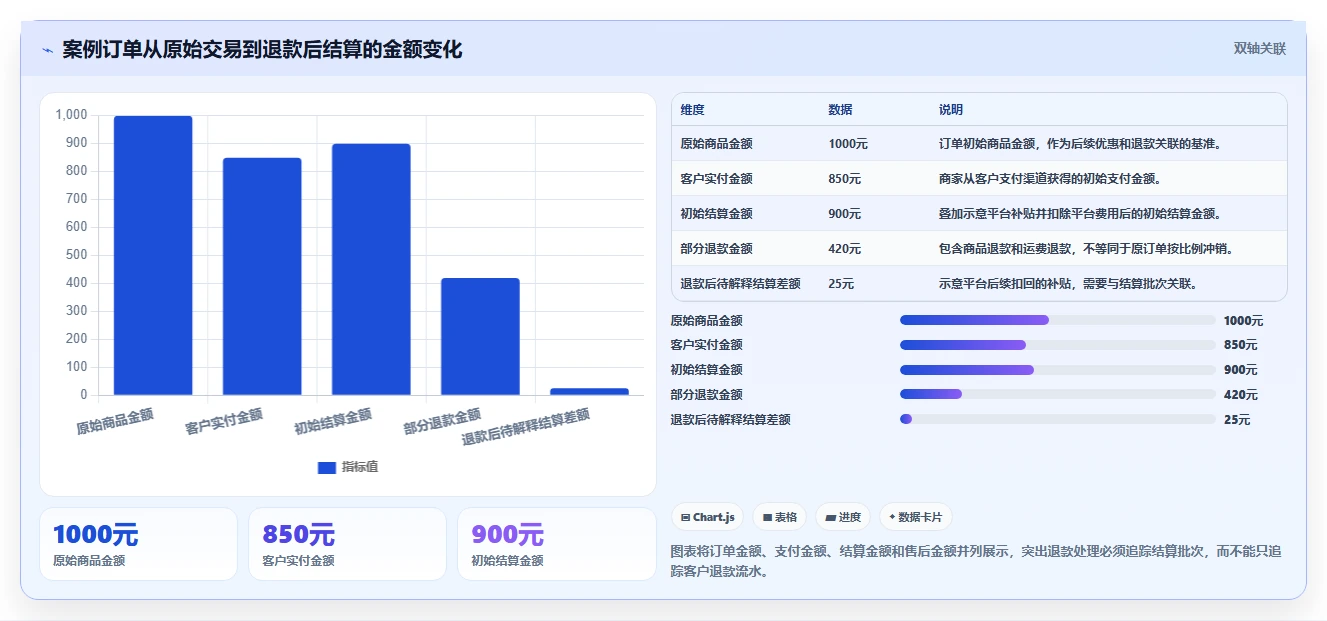The image size is (1327, 621).
Task: Click the 客户实付金额 bar in chart
Action: [262, 276]
